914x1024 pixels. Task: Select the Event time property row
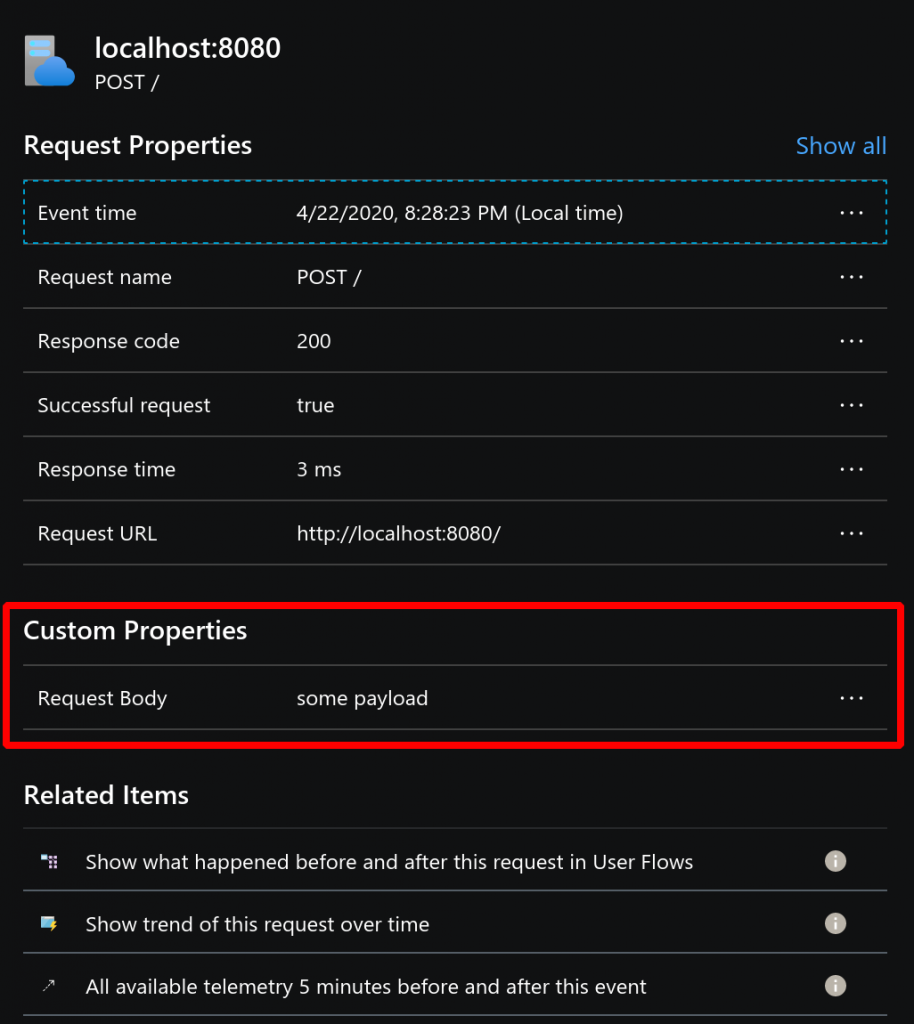pos(455,212)
